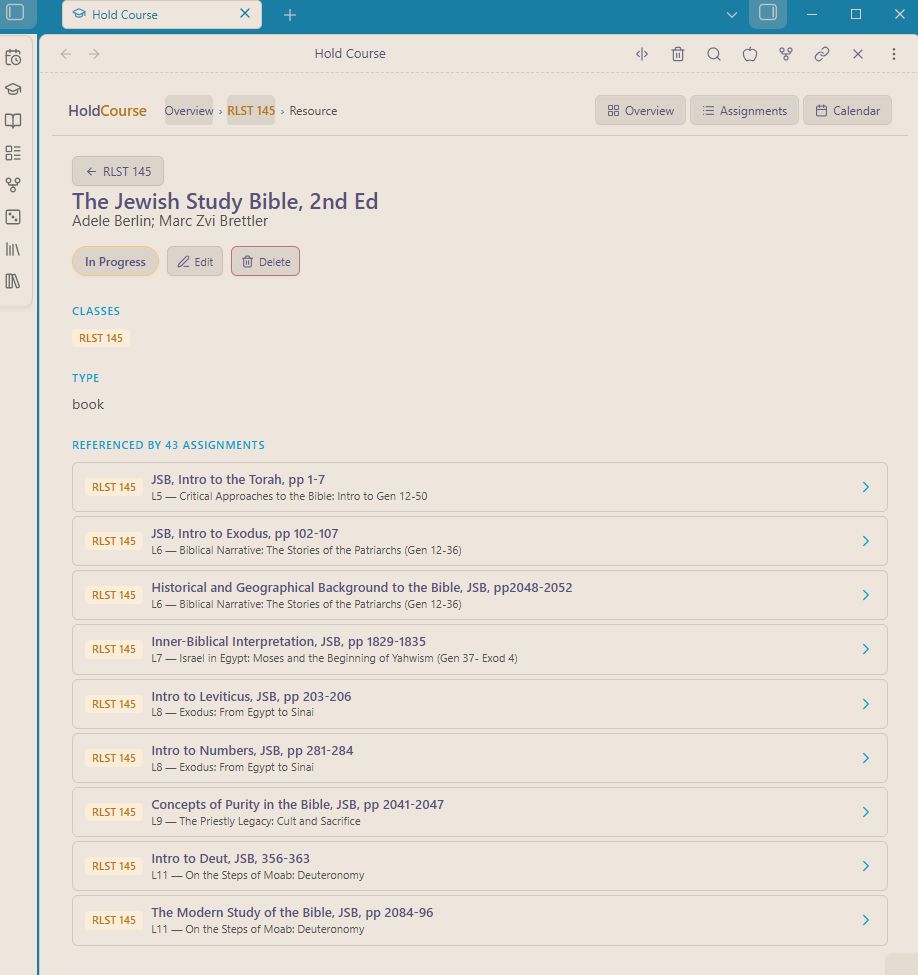Open the Assignments navigation button

[x=744, y=111]
